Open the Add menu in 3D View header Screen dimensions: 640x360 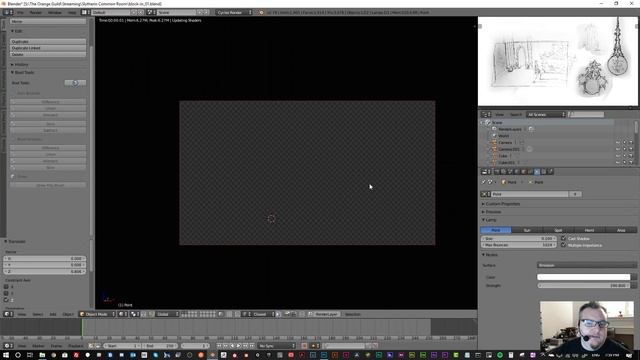[x=53, y=314]
